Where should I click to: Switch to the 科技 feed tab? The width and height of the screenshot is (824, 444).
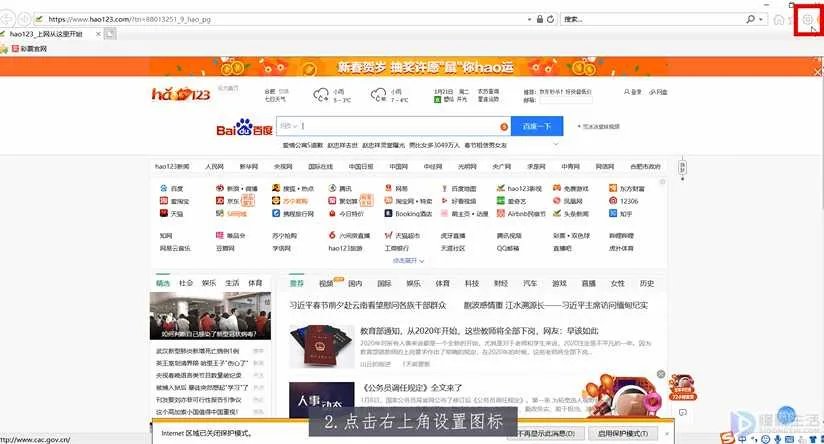[x=472, y=283]
